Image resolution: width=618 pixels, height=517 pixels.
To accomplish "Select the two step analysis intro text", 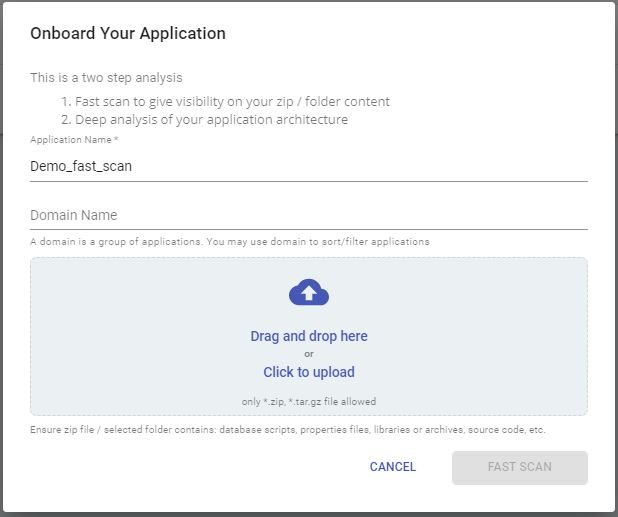I will coord(106,78).
